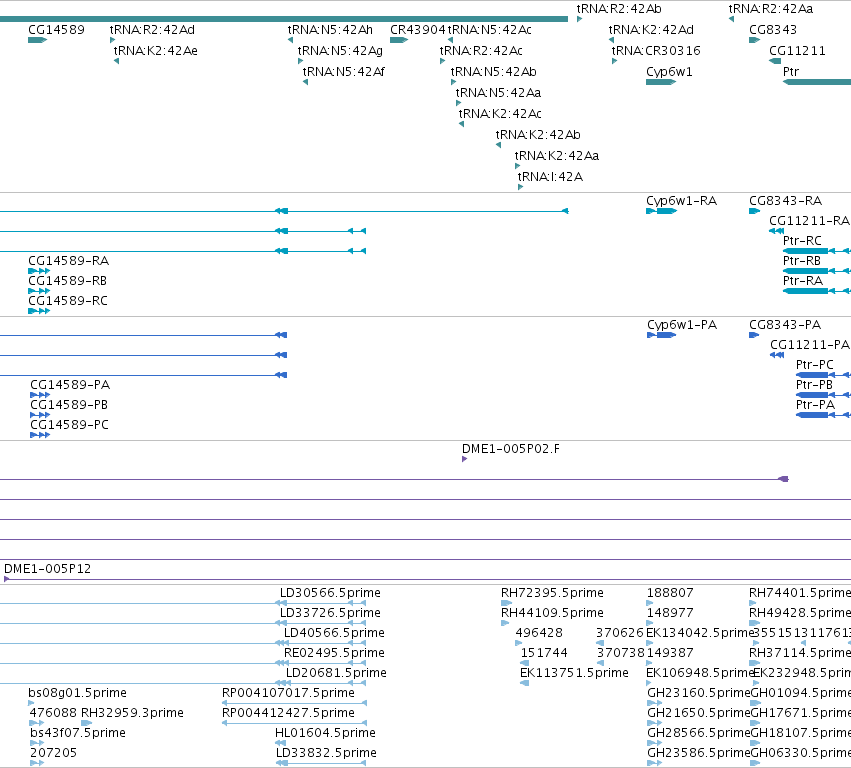Image resolution: width=851 pixels, height=768 pixels.
Task: Click the CG14589-PB protein label
Action: 69,405
